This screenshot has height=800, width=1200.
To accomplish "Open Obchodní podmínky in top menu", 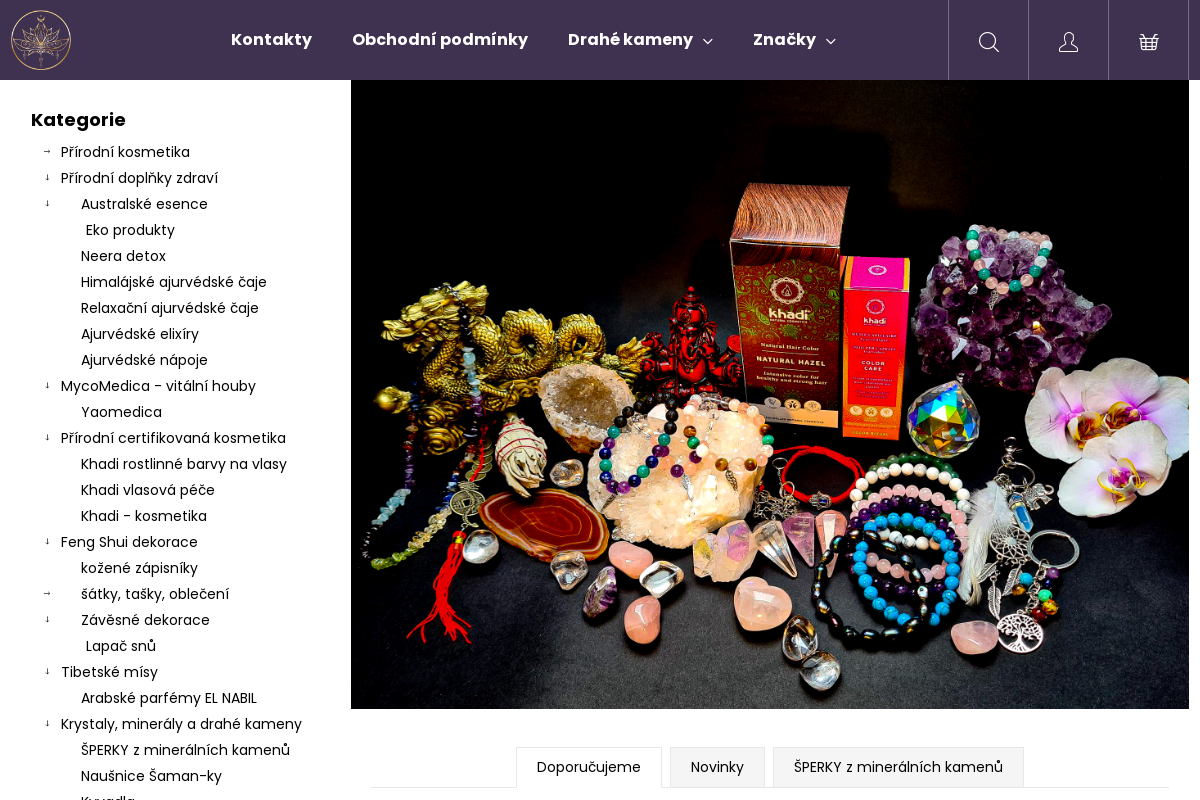I will pos(440,40).
